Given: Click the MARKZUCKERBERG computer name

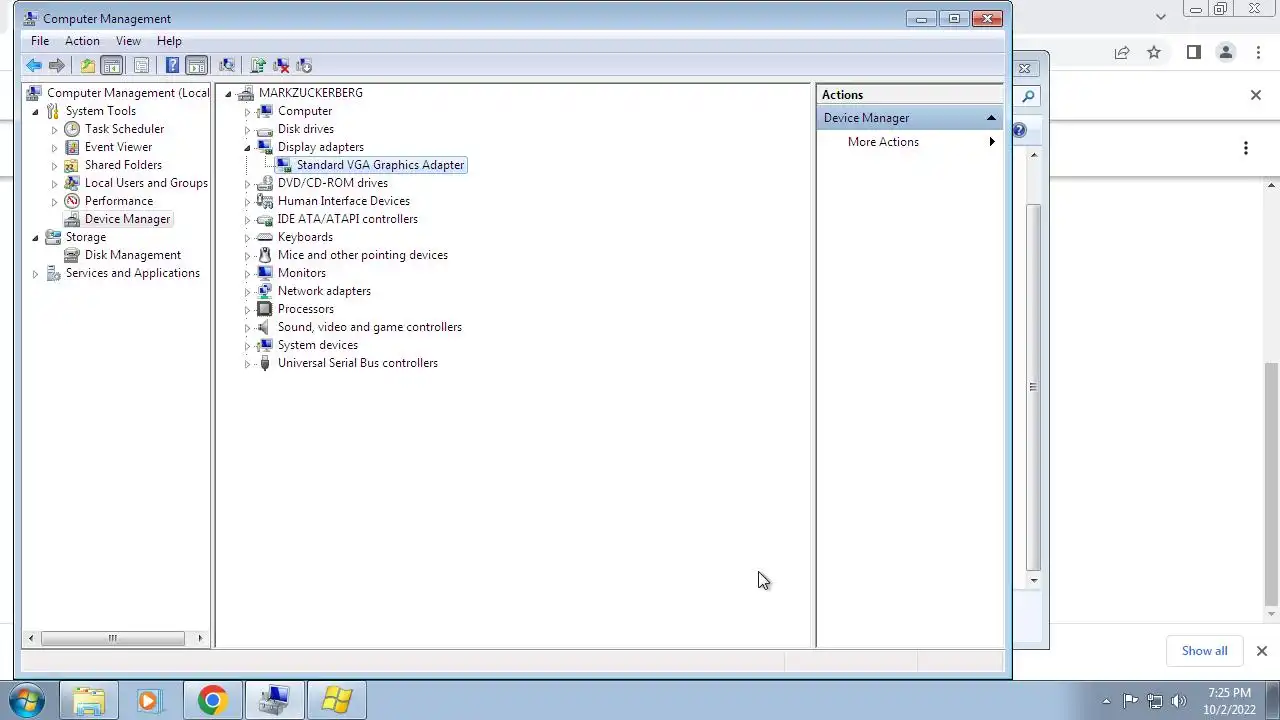Looking at the screenshot, I should coord(310,93).
